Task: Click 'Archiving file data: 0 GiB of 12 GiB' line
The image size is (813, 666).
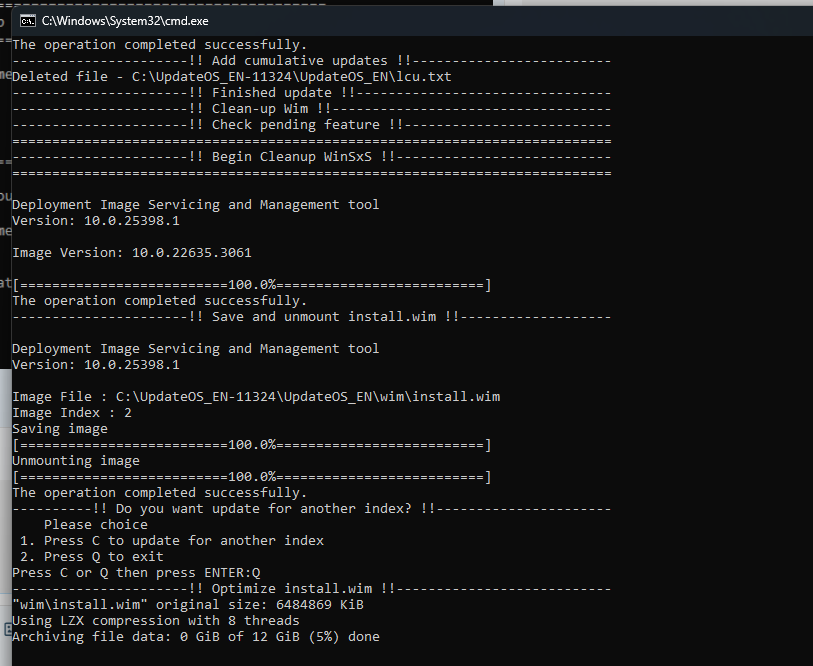Action: tap(196, 637)
